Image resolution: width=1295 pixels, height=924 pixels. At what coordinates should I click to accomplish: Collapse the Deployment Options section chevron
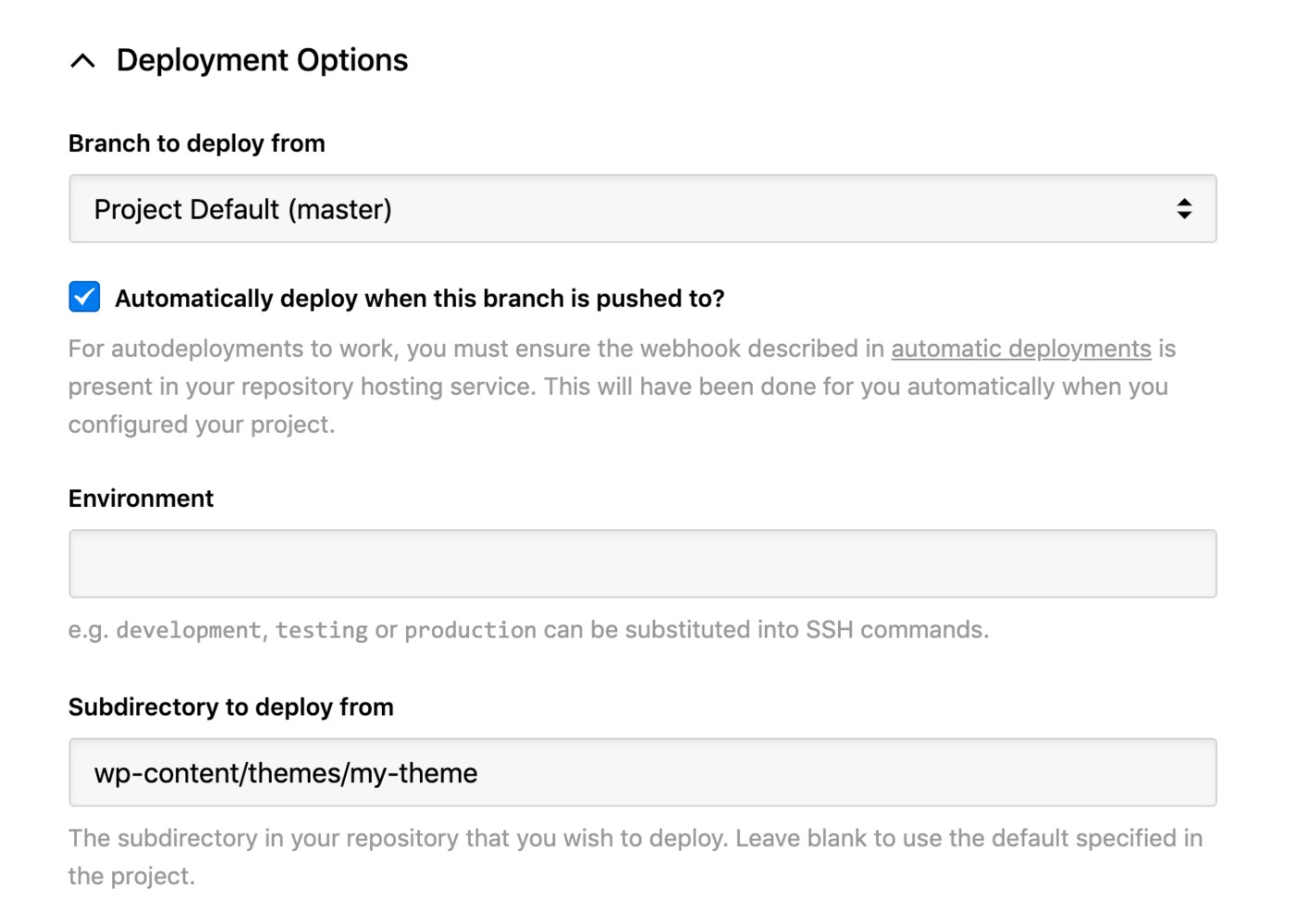click(x=83, y=61)
